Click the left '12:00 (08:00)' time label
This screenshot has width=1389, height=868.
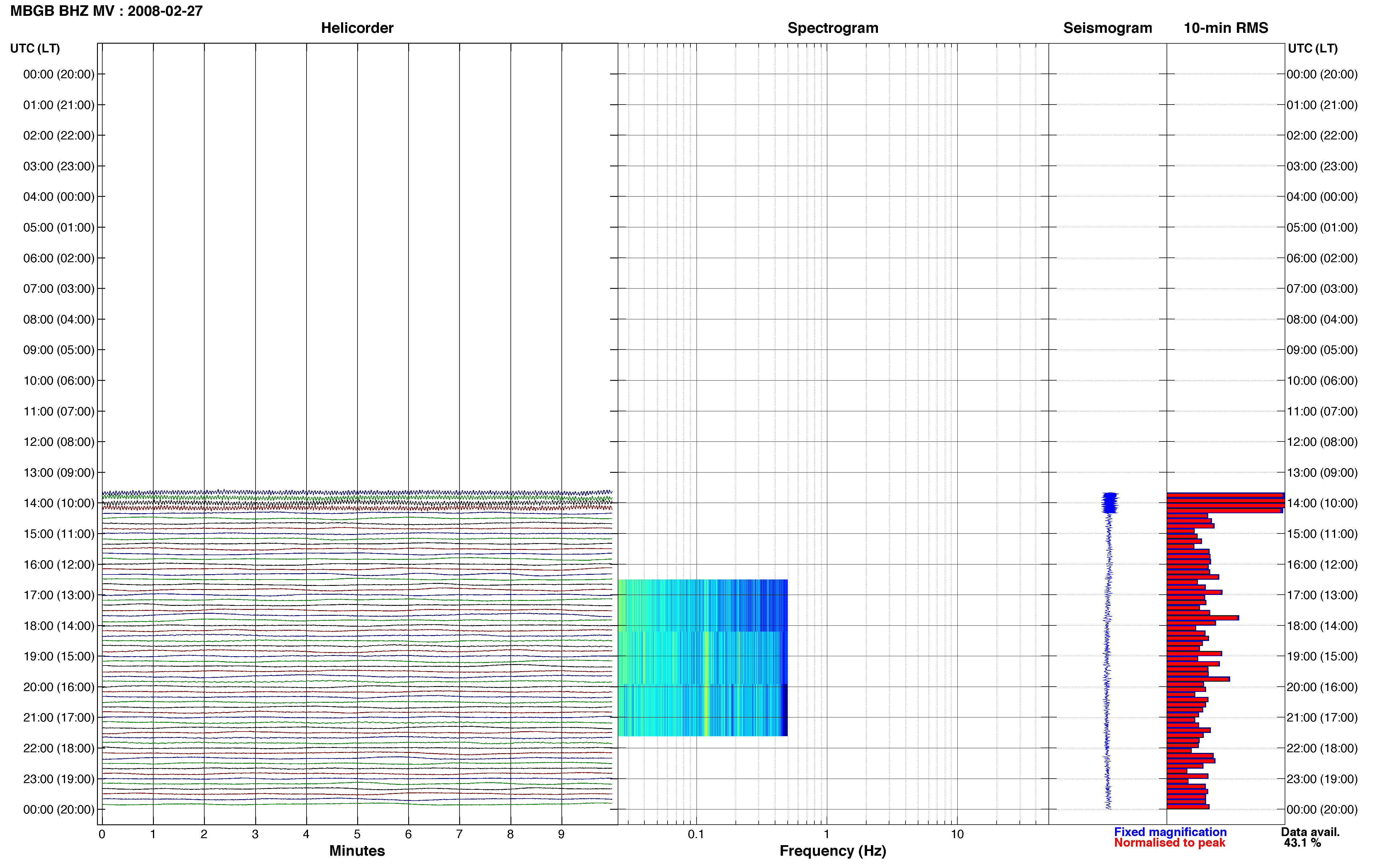(59, 442)
